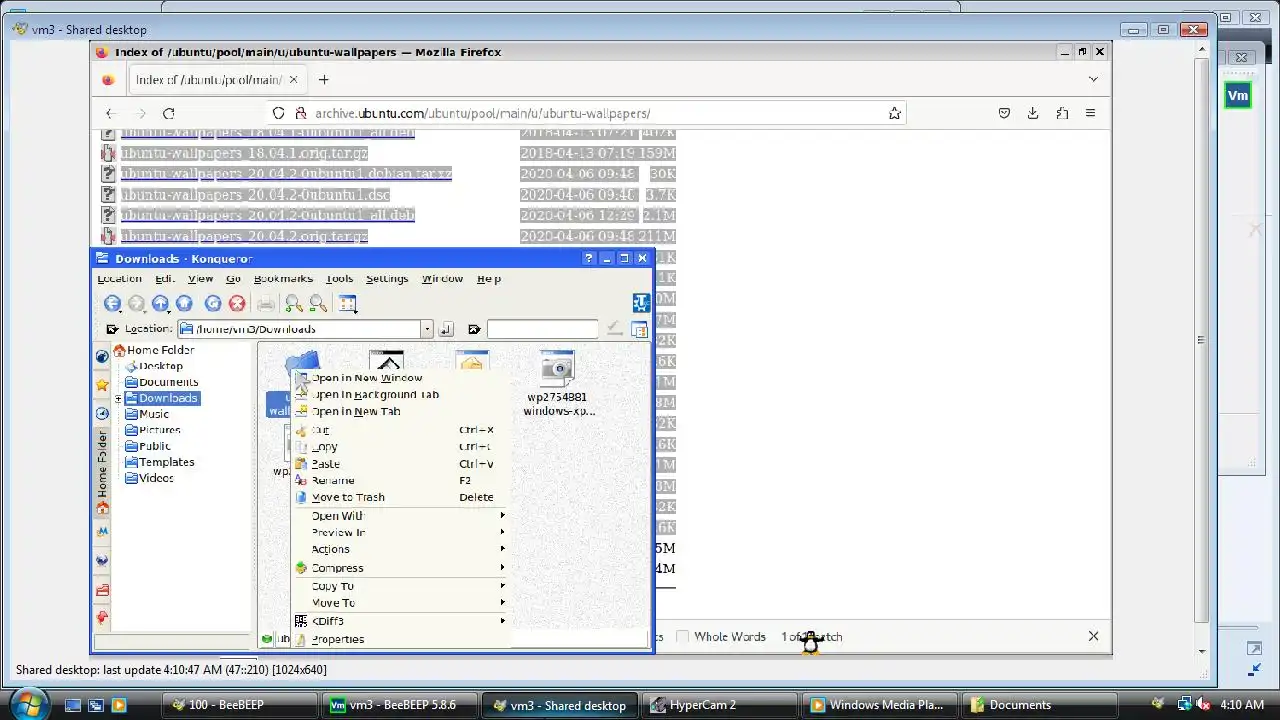Switch to Windows Media Player taskbar button
Viewport: 1280px width, 720px height.
coord(882,705)
